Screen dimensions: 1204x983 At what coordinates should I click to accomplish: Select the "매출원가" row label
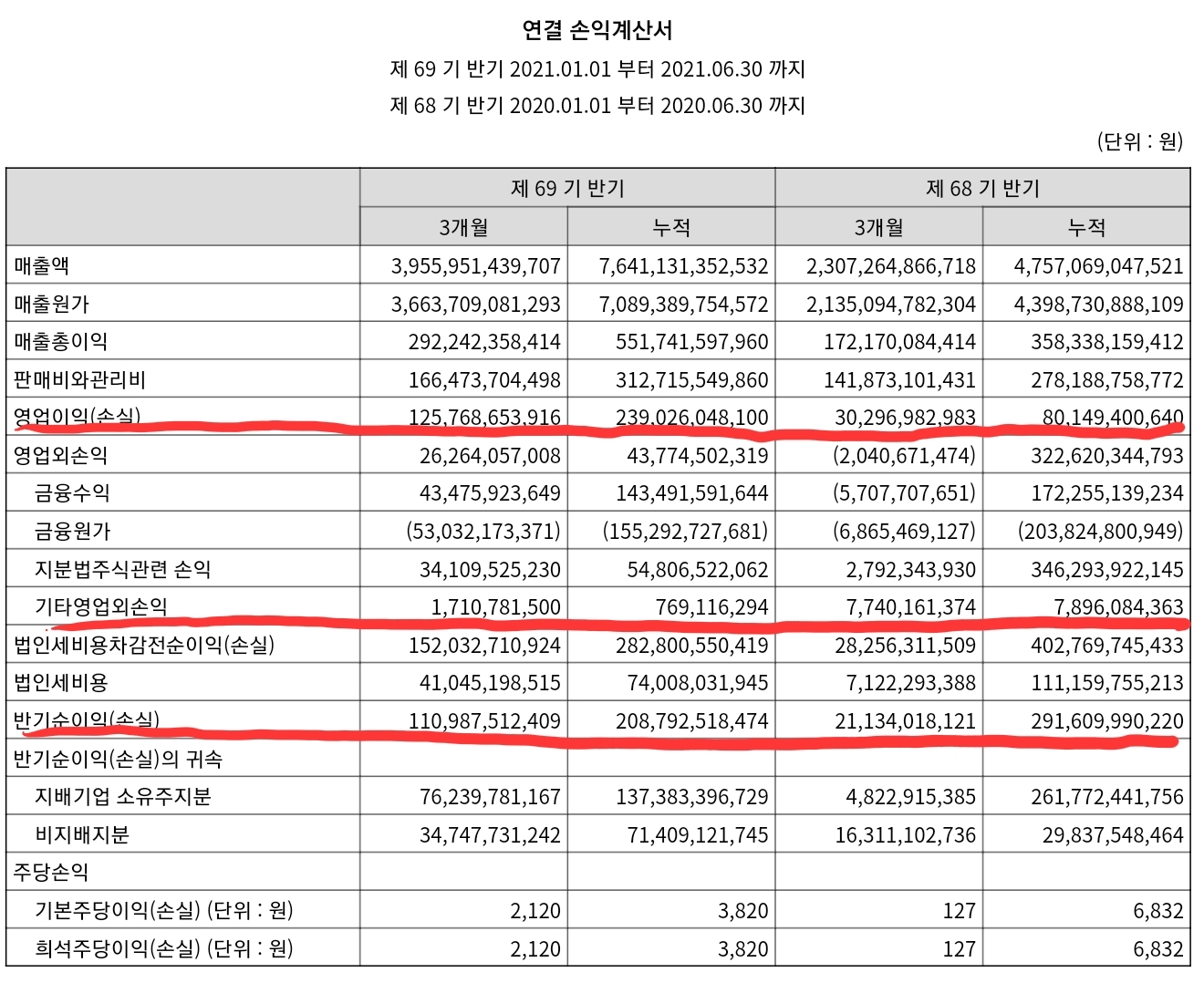pyautogui.click(x=52, y=304)
